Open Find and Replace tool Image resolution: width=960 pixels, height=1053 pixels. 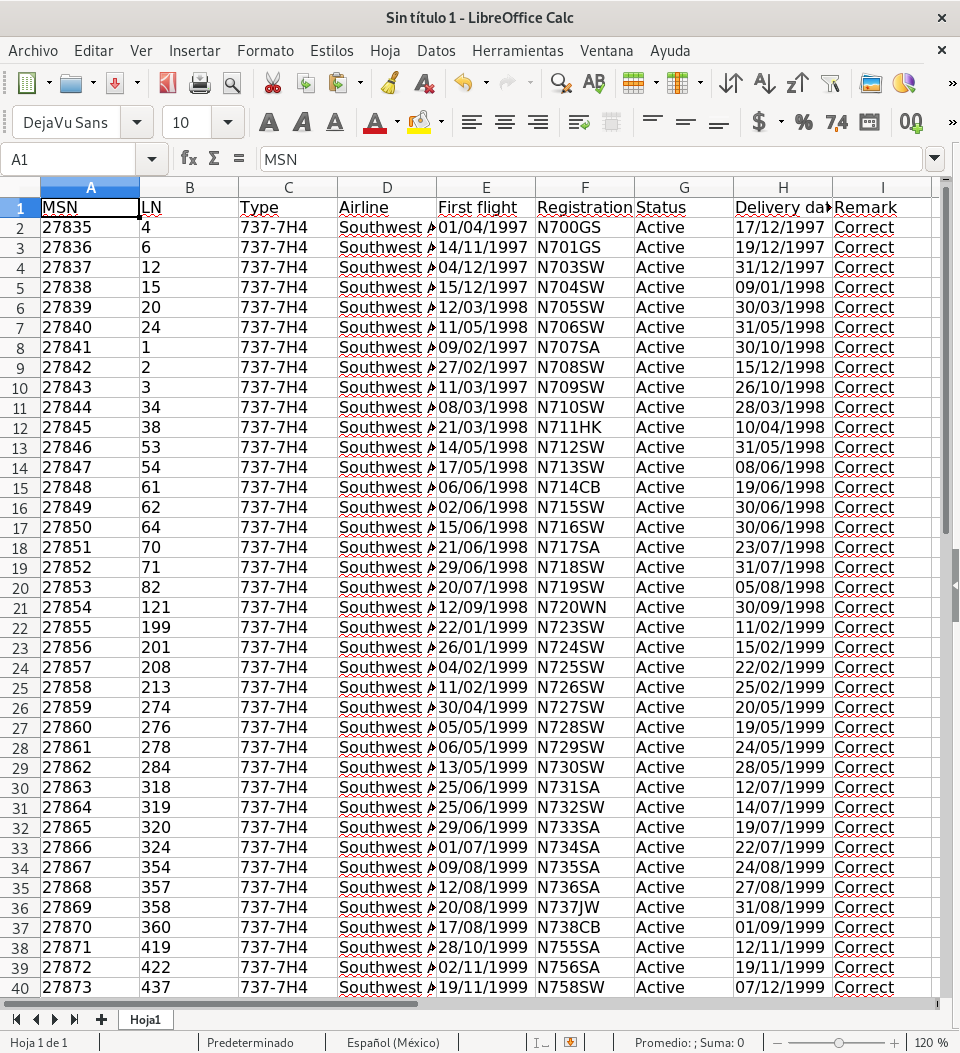561,84
